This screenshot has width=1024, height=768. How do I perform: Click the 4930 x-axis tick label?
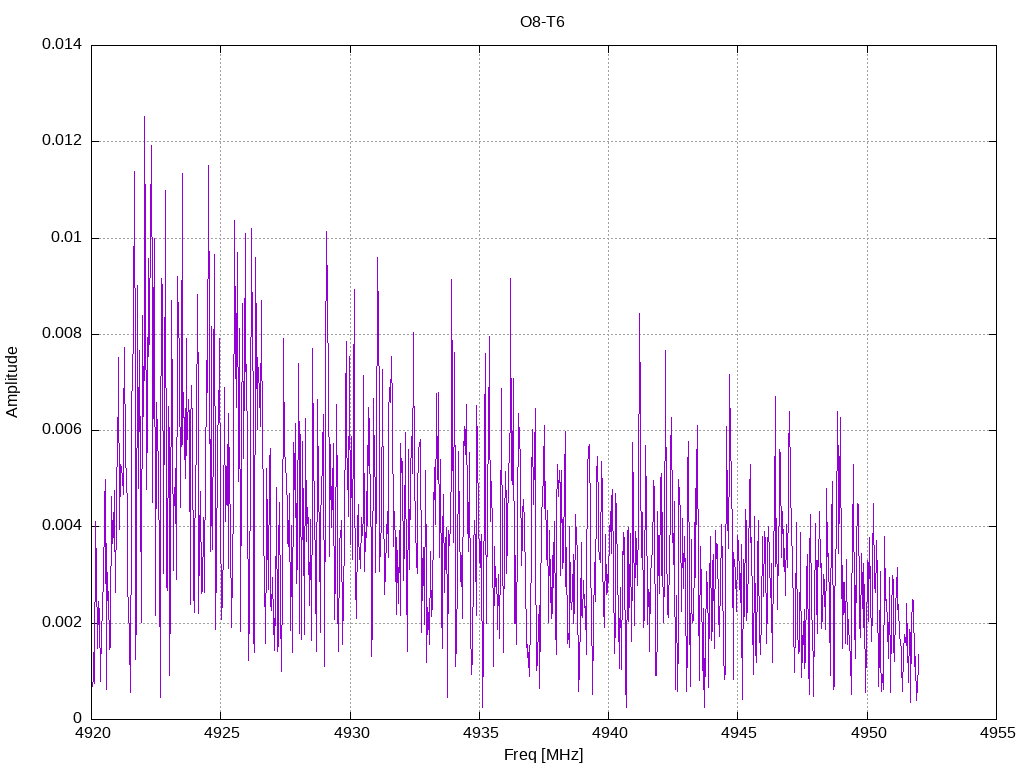point(351,733)
